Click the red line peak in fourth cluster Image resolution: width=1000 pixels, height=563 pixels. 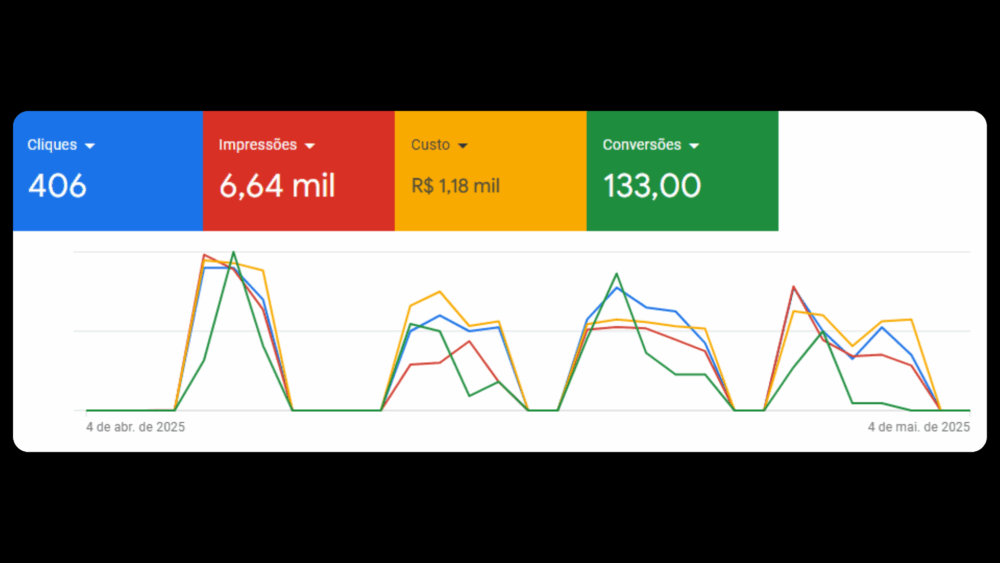(793, 287)
